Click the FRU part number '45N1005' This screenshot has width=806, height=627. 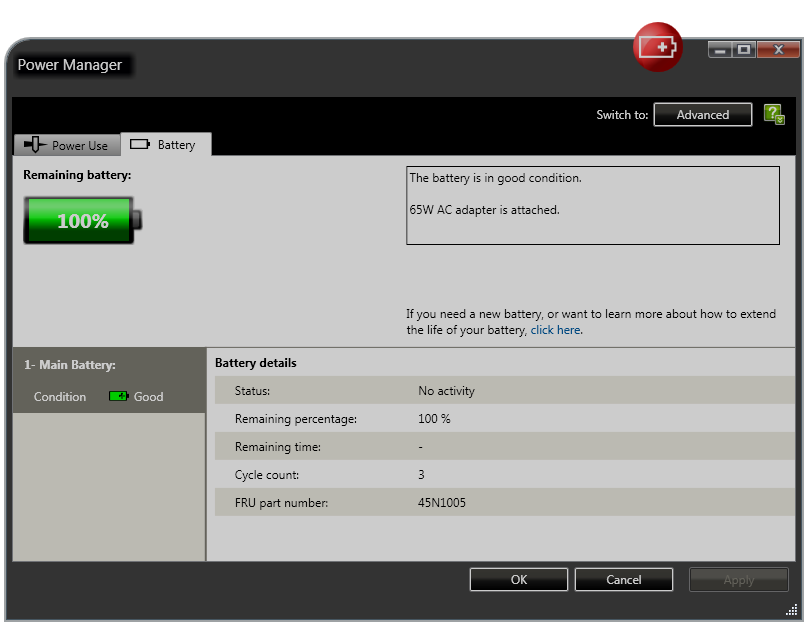coord(442,503)
